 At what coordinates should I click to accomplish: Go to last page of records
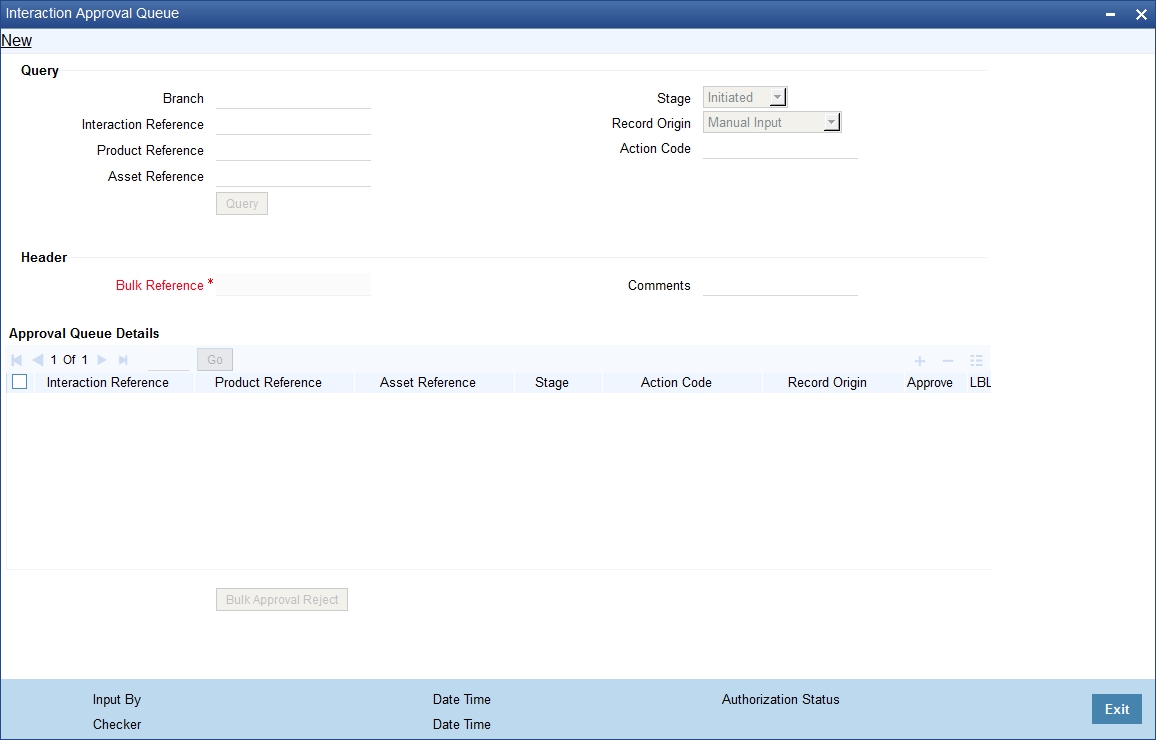tap(123, 360)
